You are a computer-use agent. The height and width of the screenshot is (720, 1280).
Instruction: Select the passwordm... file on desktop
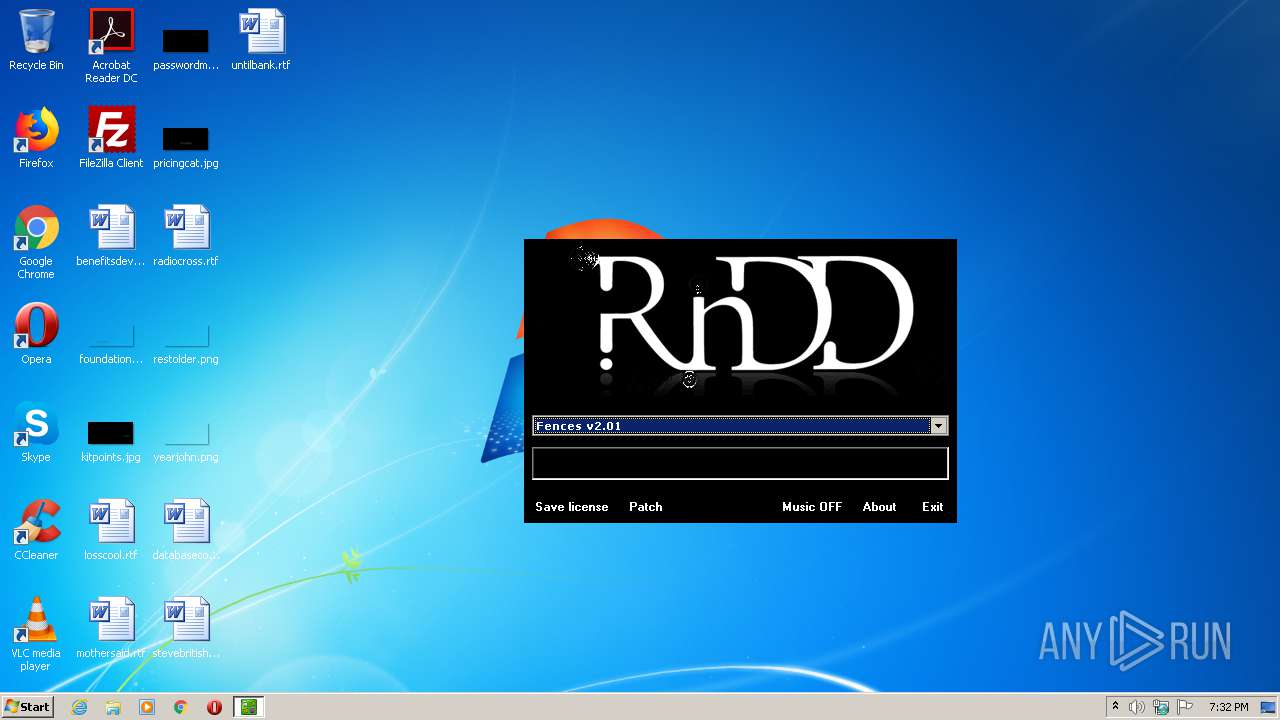(186, 48)
